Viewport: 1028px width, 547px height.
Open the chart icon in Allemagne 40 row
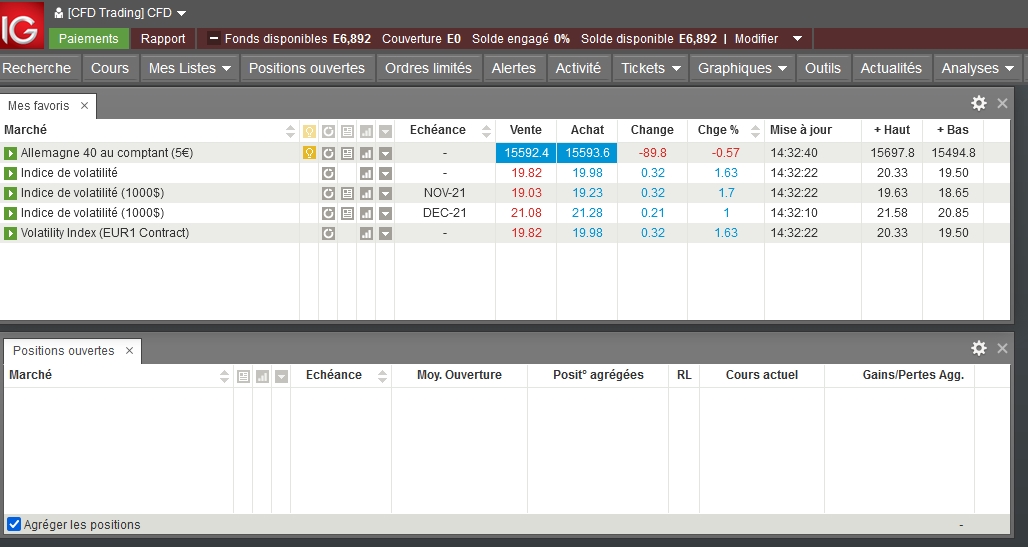(366, 153)
